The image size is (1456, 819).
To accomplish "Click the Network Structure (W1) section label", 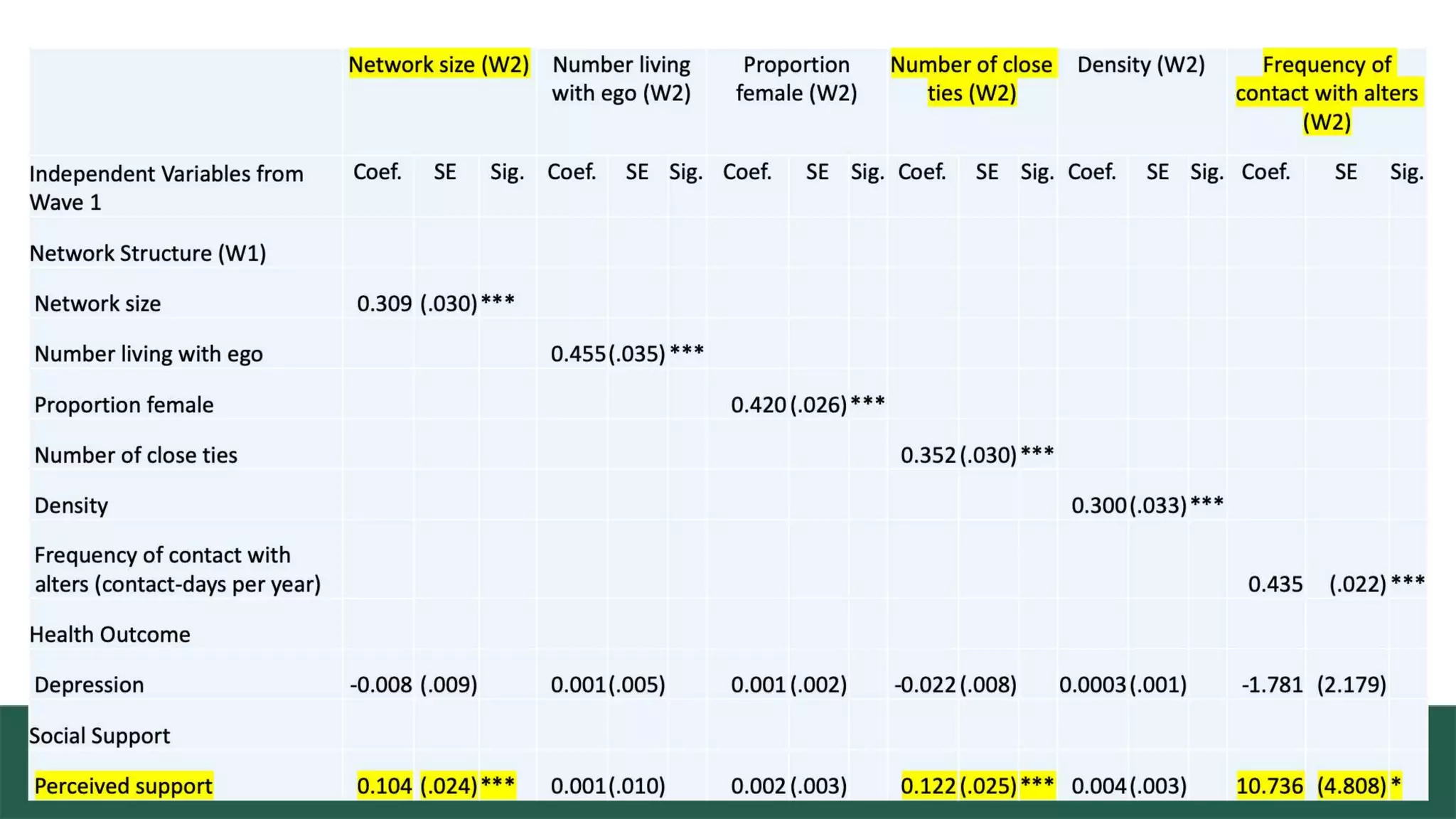I will (x=147, y=253).
